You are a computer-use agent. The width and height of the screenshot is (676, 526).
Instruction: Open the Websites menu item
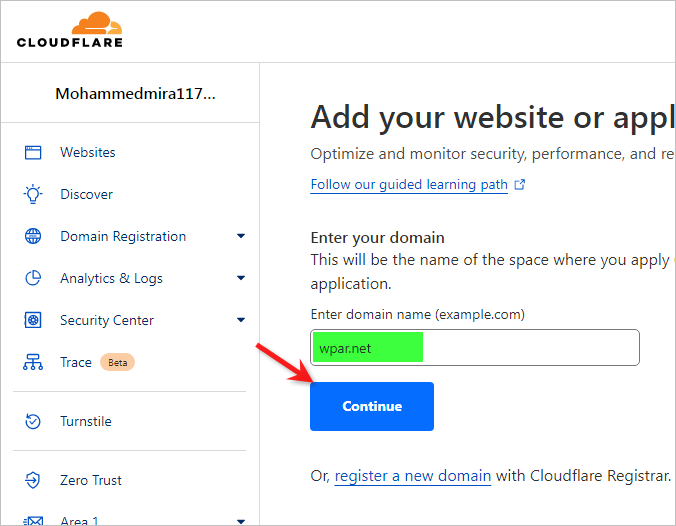(x=88, y=153)
